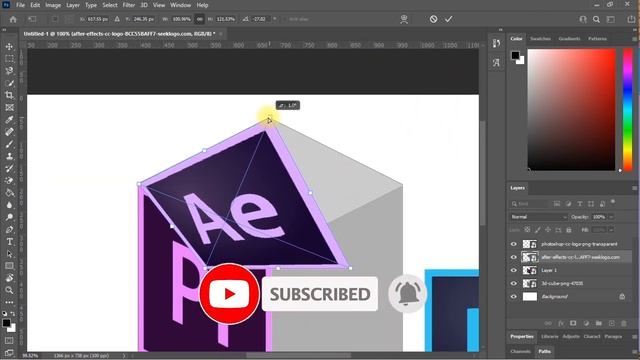Select the Clone Stamp tool
The image size is (640, 360).
point(9,156)
